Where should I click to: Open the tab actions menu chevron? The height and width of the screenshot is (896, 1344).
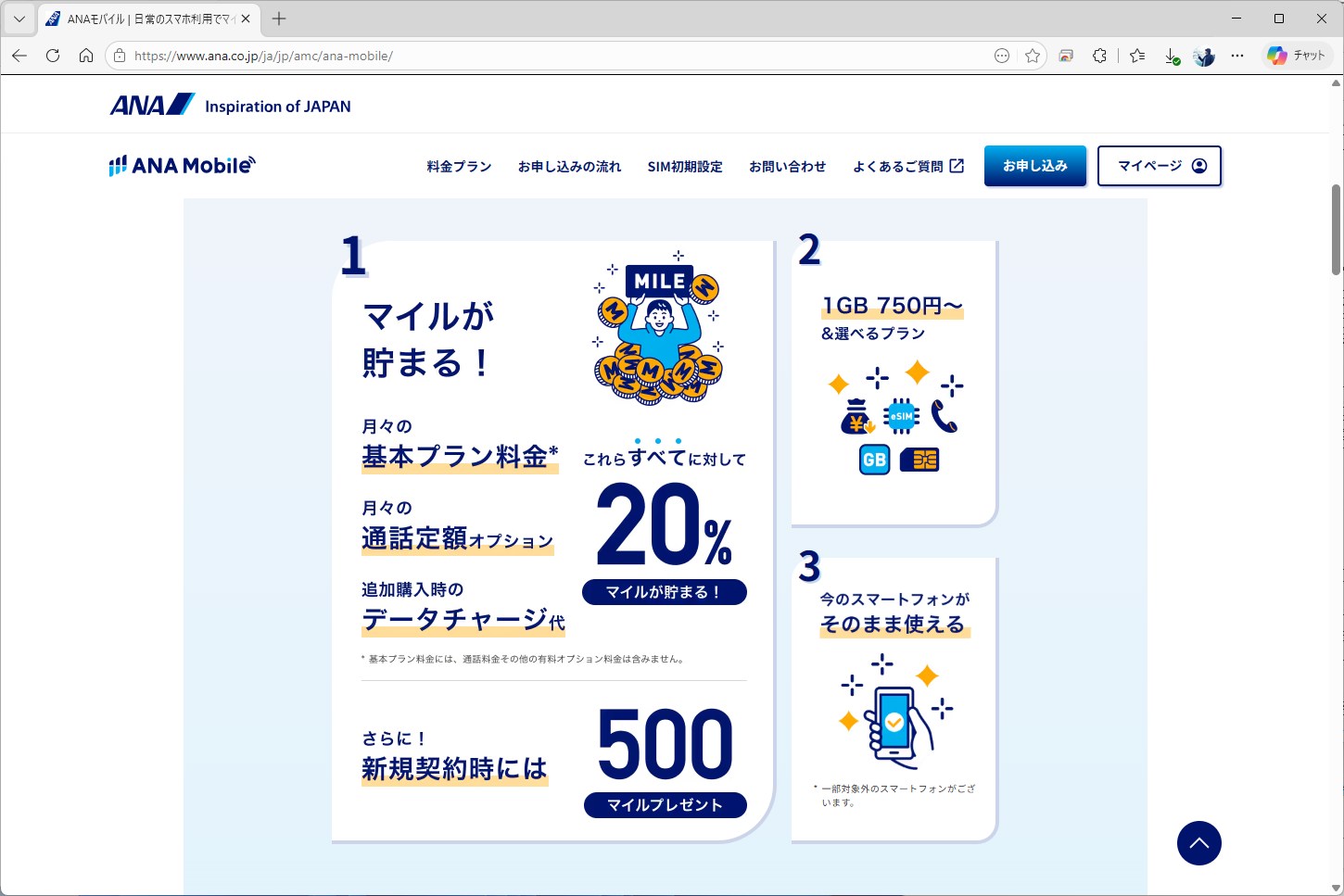(19, 19)
